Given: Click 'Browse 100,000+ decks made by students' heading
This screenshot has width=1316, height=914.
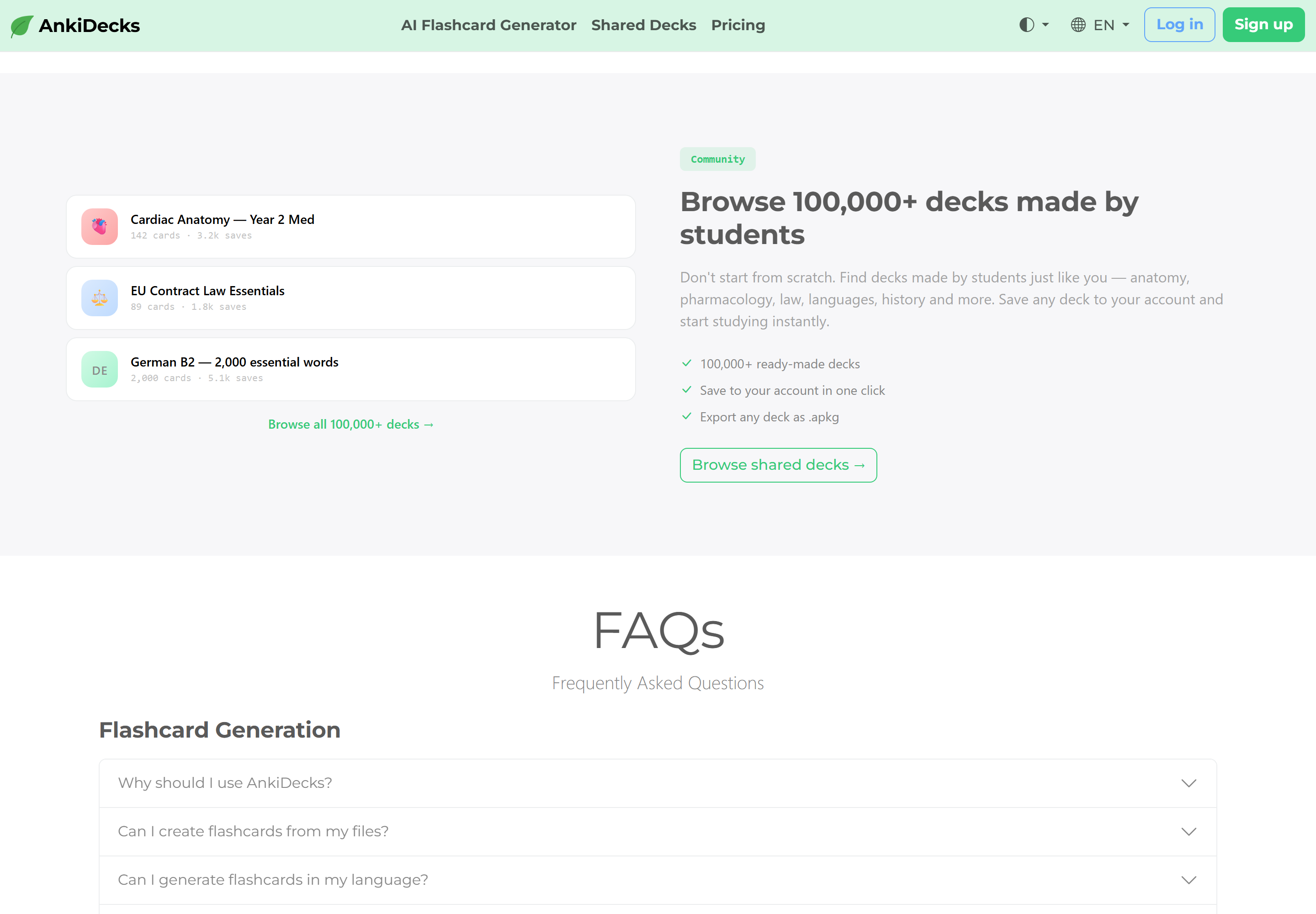Looking at the screenshot, I should 909,218.
